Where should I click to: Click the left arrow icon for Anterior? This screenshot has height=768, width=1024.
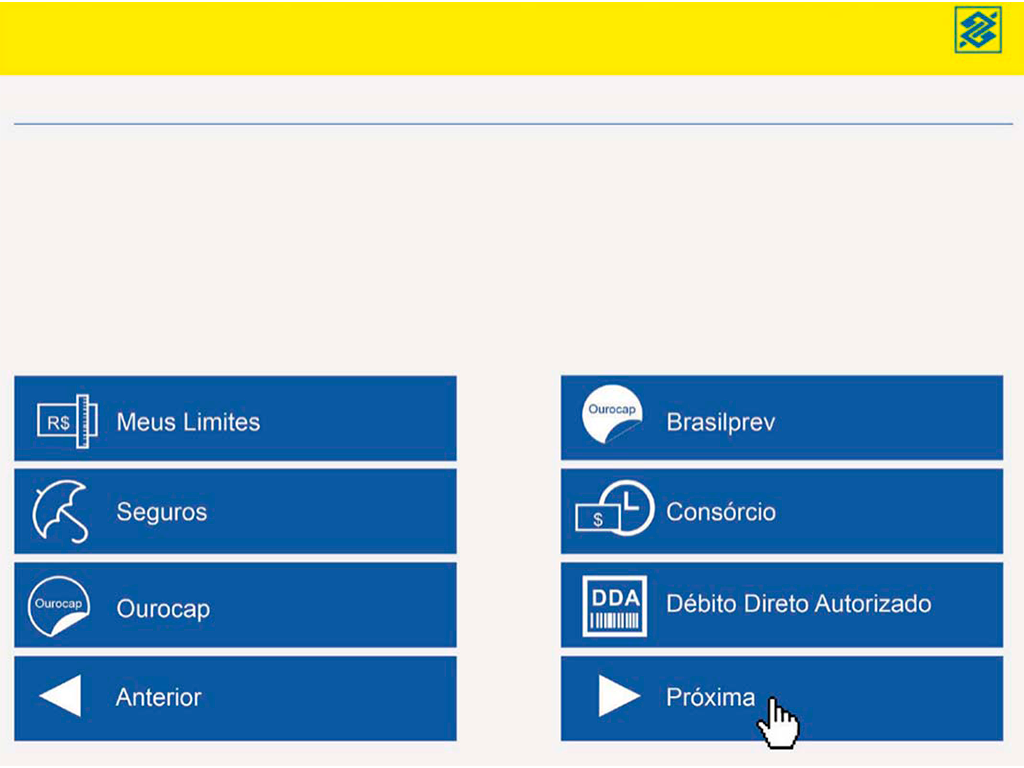coord(60,696)
